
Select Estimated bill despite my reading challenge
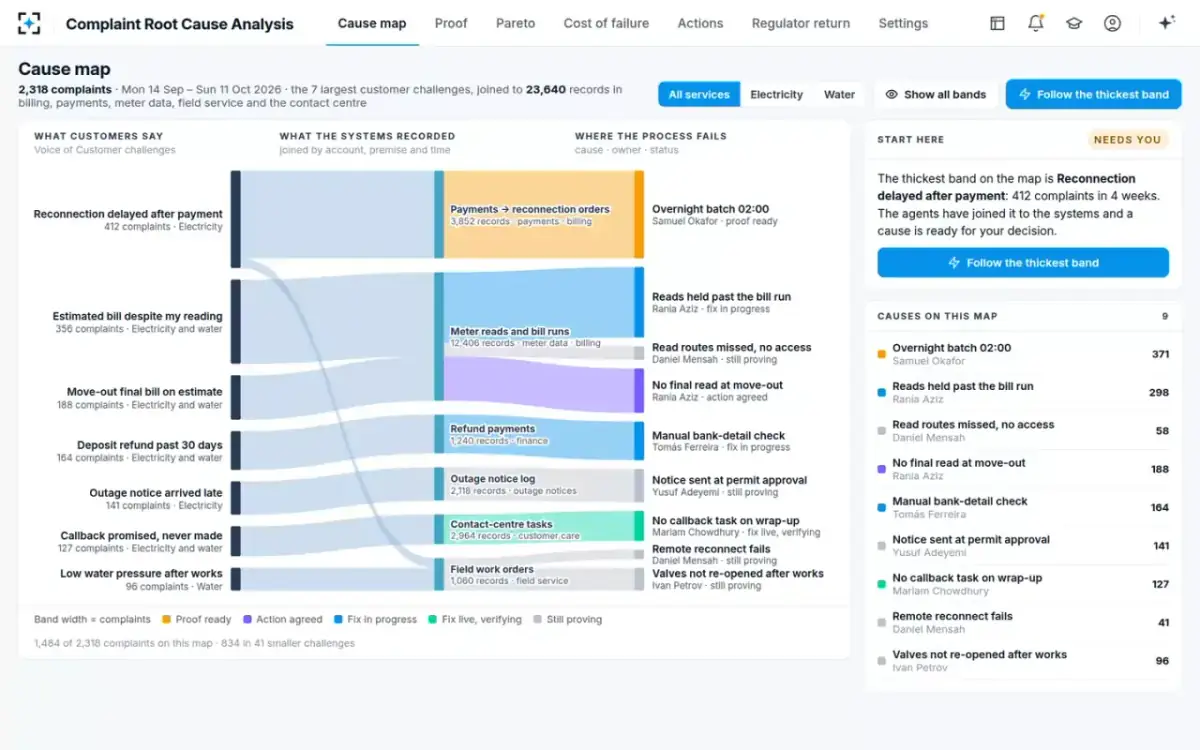tap(137, 322)
